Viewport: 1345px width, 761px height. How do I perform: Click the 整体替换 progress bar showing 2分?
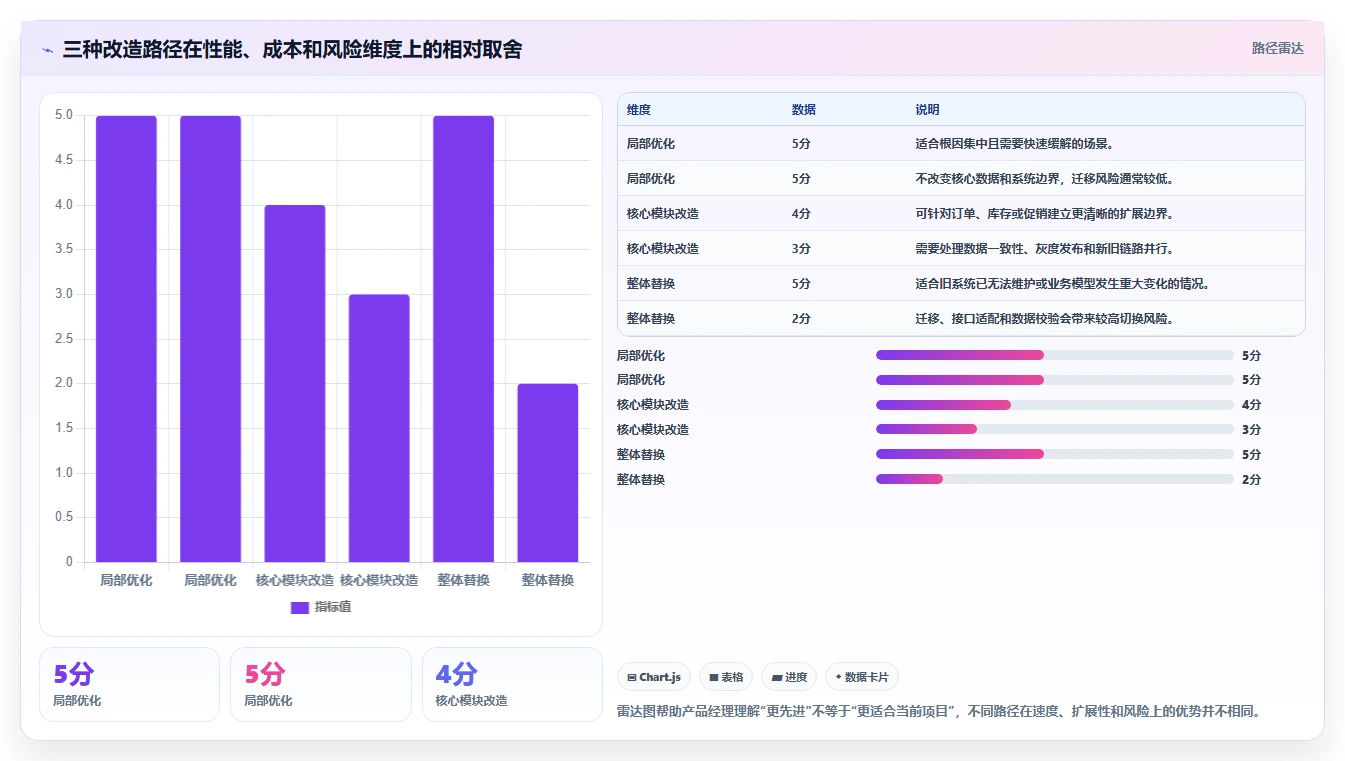click(1055, 479)
